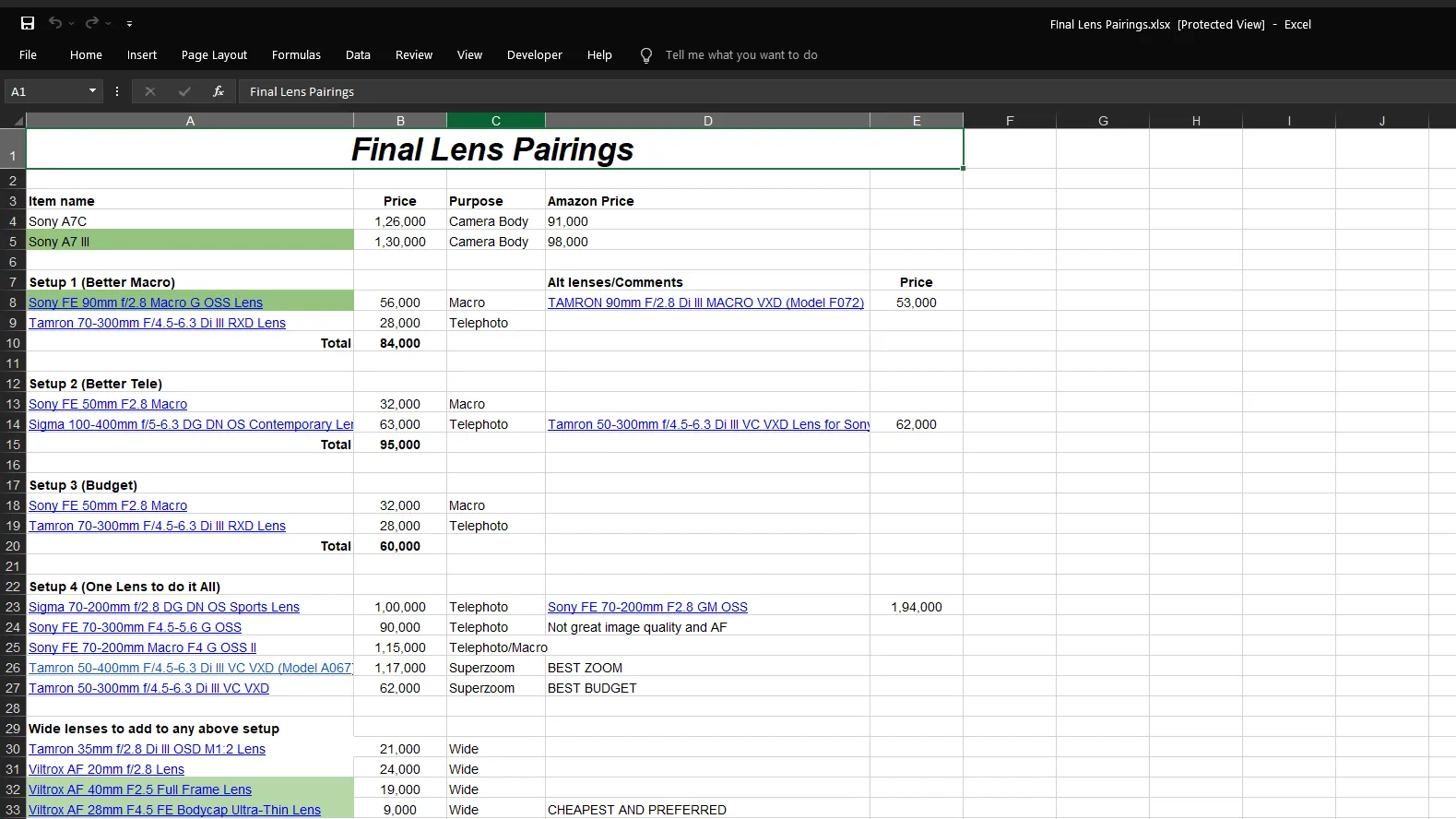Click the Enter checkmark icon in formula bar

pos(184,91)
